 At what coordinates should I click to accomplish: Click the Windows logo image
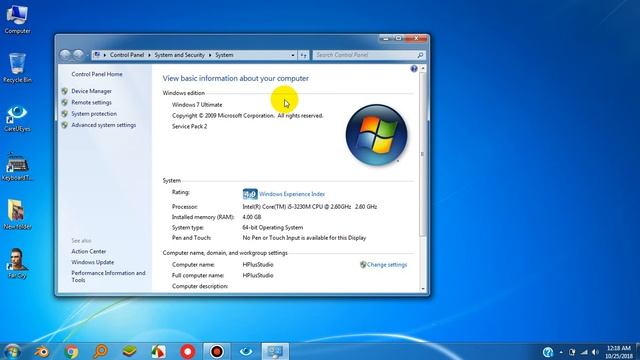[x=376, y=135]
